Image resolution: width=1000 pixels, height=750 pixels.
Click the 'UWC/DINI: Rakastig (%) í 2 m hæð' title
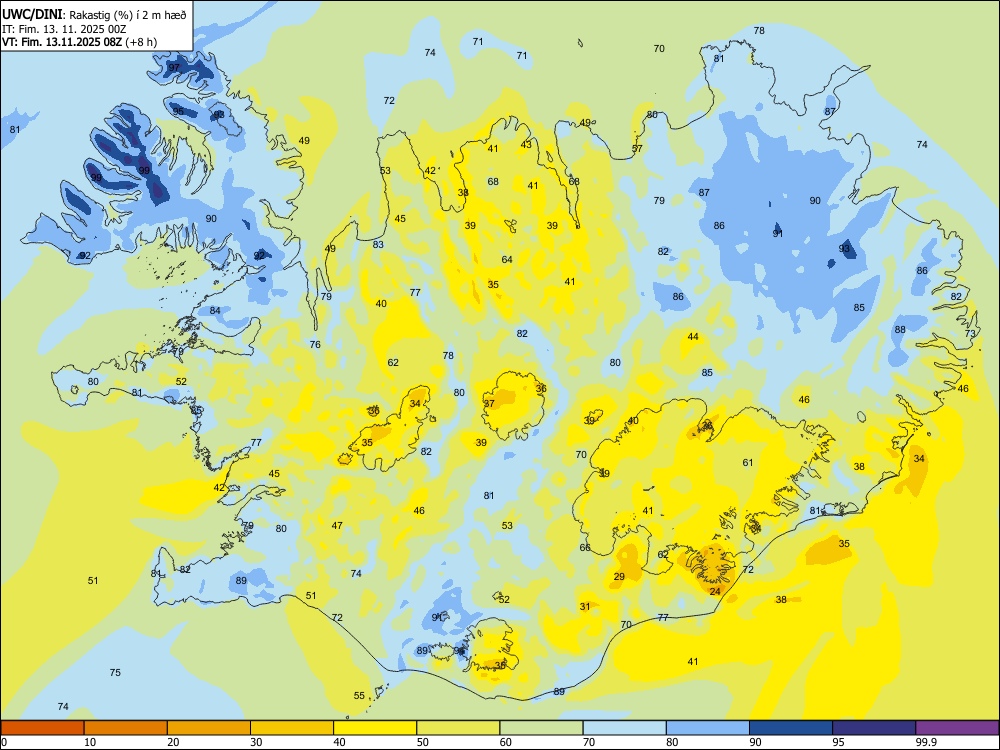coord(94,15)
